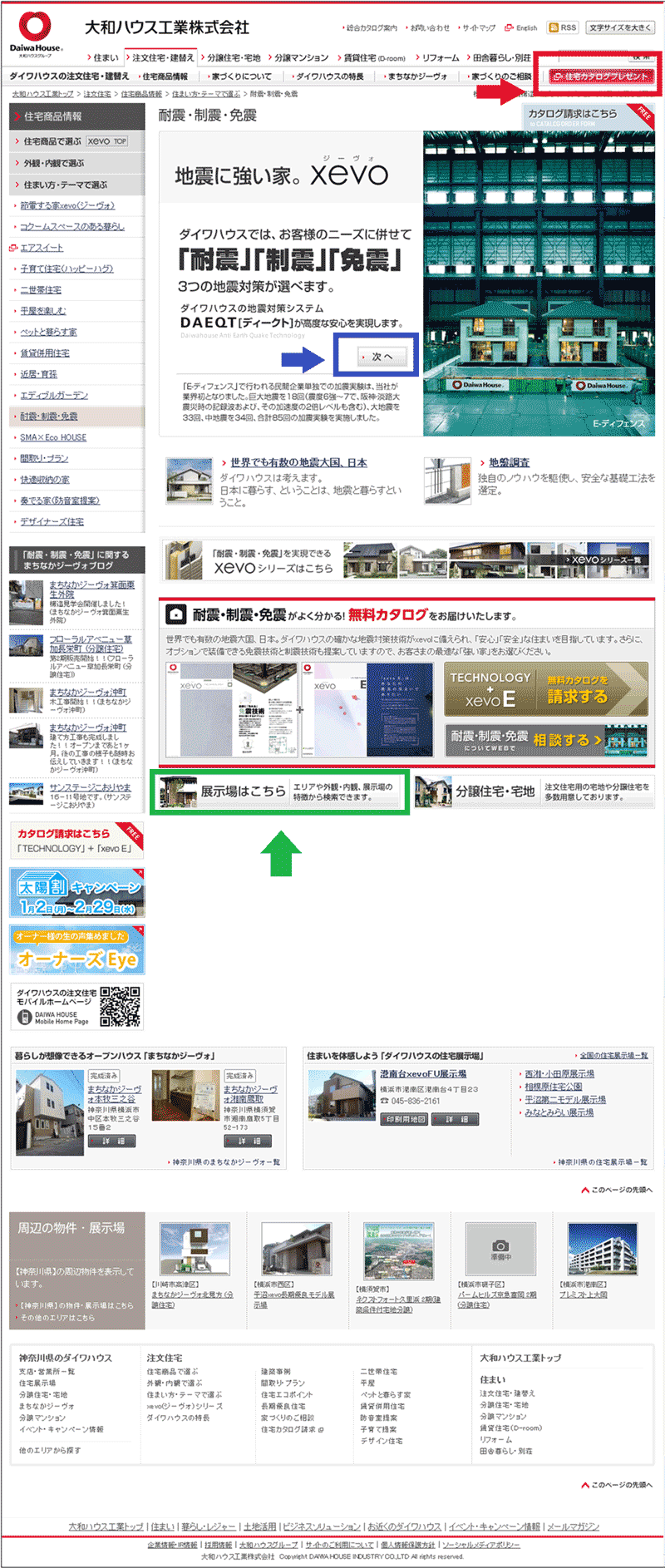The height and width of the screenshot is (1568, 665).
Task: Open 間取り・プラン sidebar link
Action: (x=44, y=458)
